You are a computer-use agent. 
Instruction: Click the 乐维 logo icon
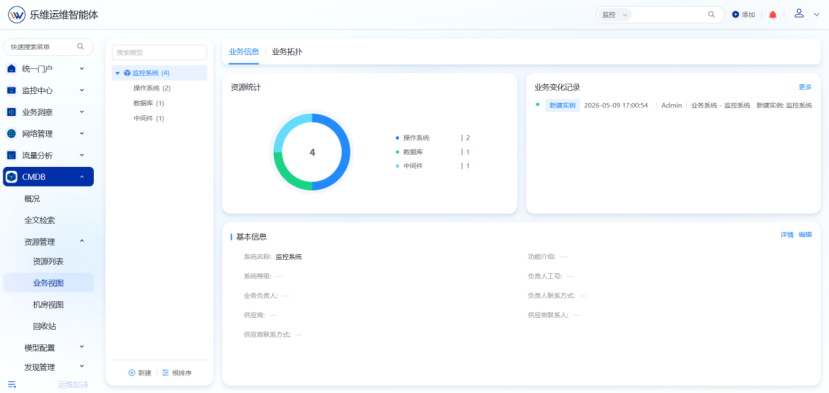click(x=16, y=15)
